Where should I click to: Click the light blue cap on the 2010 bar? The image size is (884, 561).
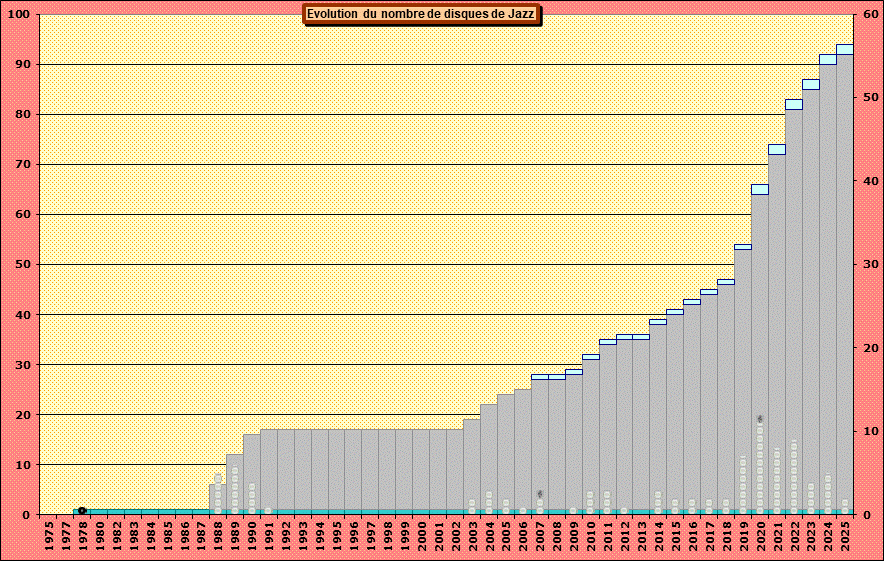pyautogui.click(x=590, y=357)
